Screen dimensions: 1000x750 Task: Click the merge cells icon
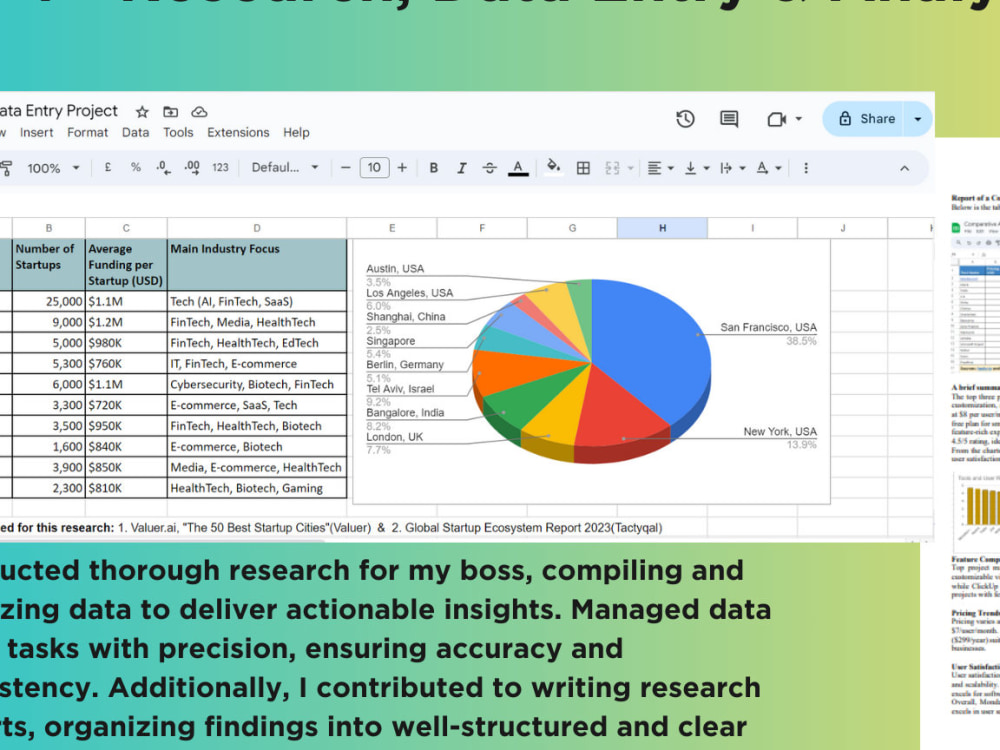pyautogui.click(x=612, y=168)
